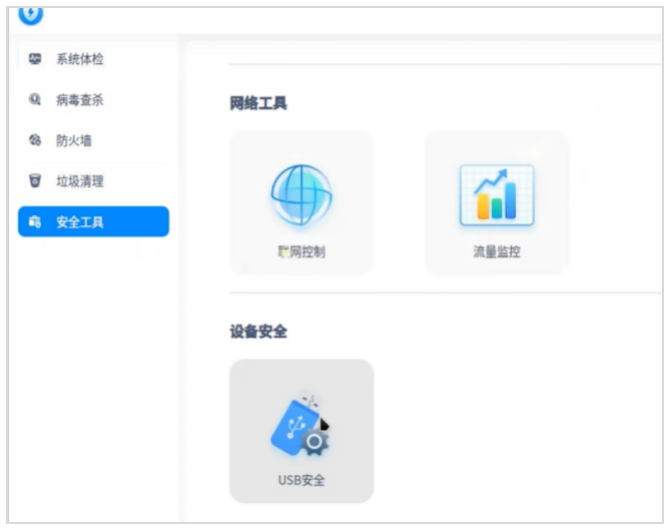Open the 流量监控 bar chart icon
Viewport: 668px width, 530px height.
497,195
